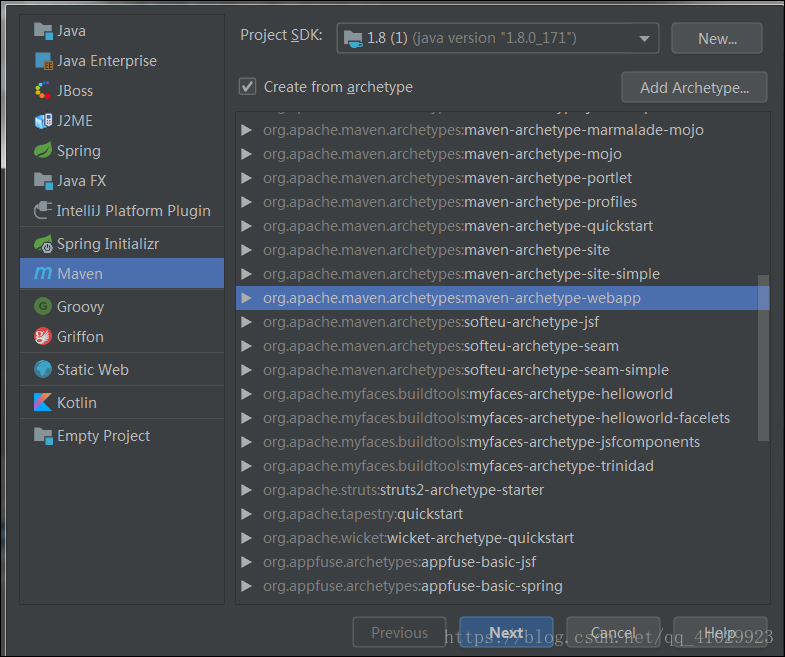
Task: Select the Java project type
Action: (122, 31)
